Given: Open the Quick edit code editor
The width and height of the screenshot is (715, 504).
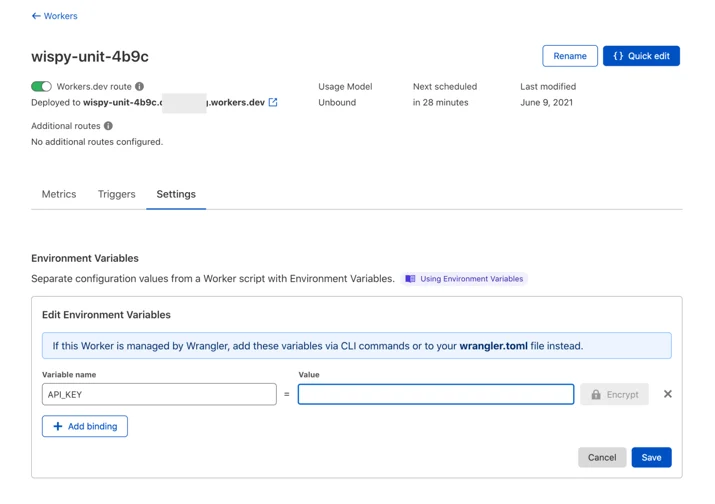Looking at the screenshot, I should [x=641, y=56].
